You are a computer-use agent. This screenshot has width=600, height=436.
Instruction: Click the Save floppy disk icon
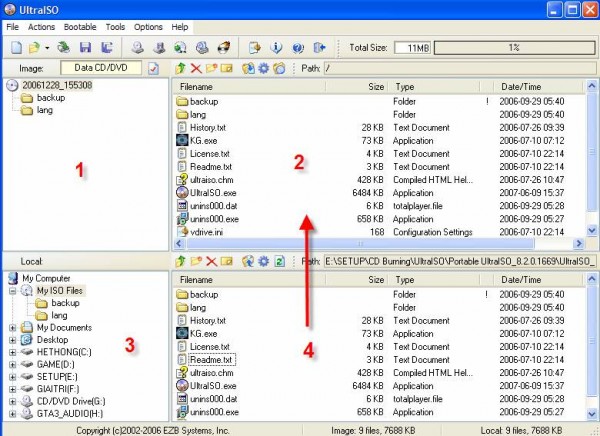(x=85, y=47)
